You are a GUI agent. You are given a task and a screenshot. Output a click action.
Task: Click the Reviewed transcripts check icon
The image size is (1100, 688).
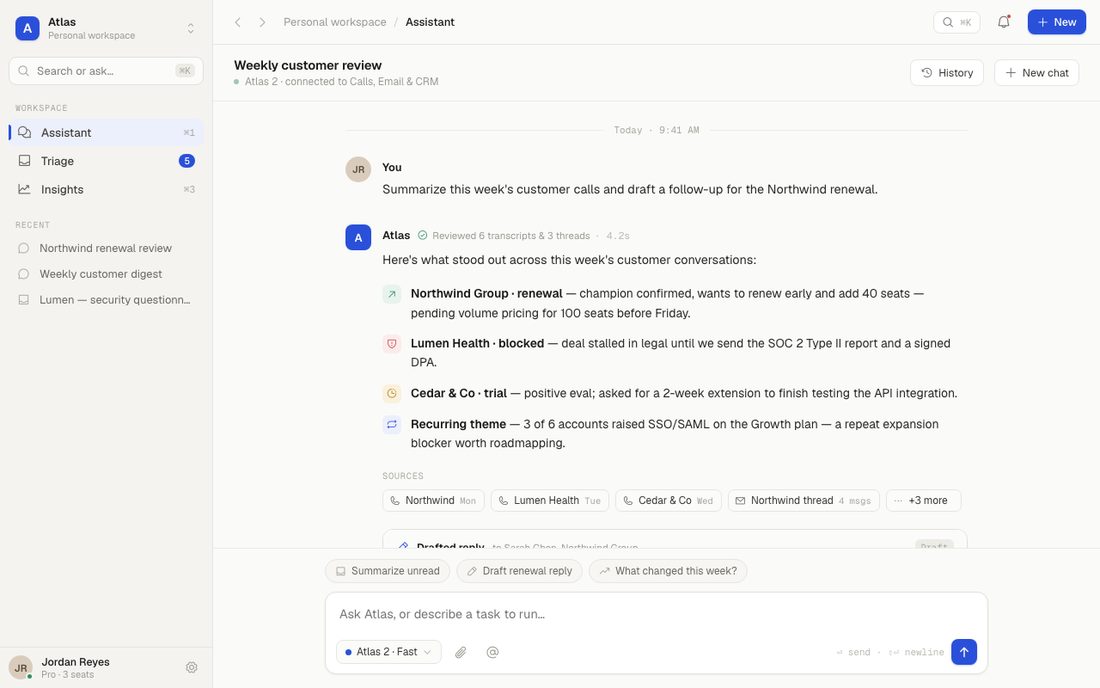tap(422, 236)
